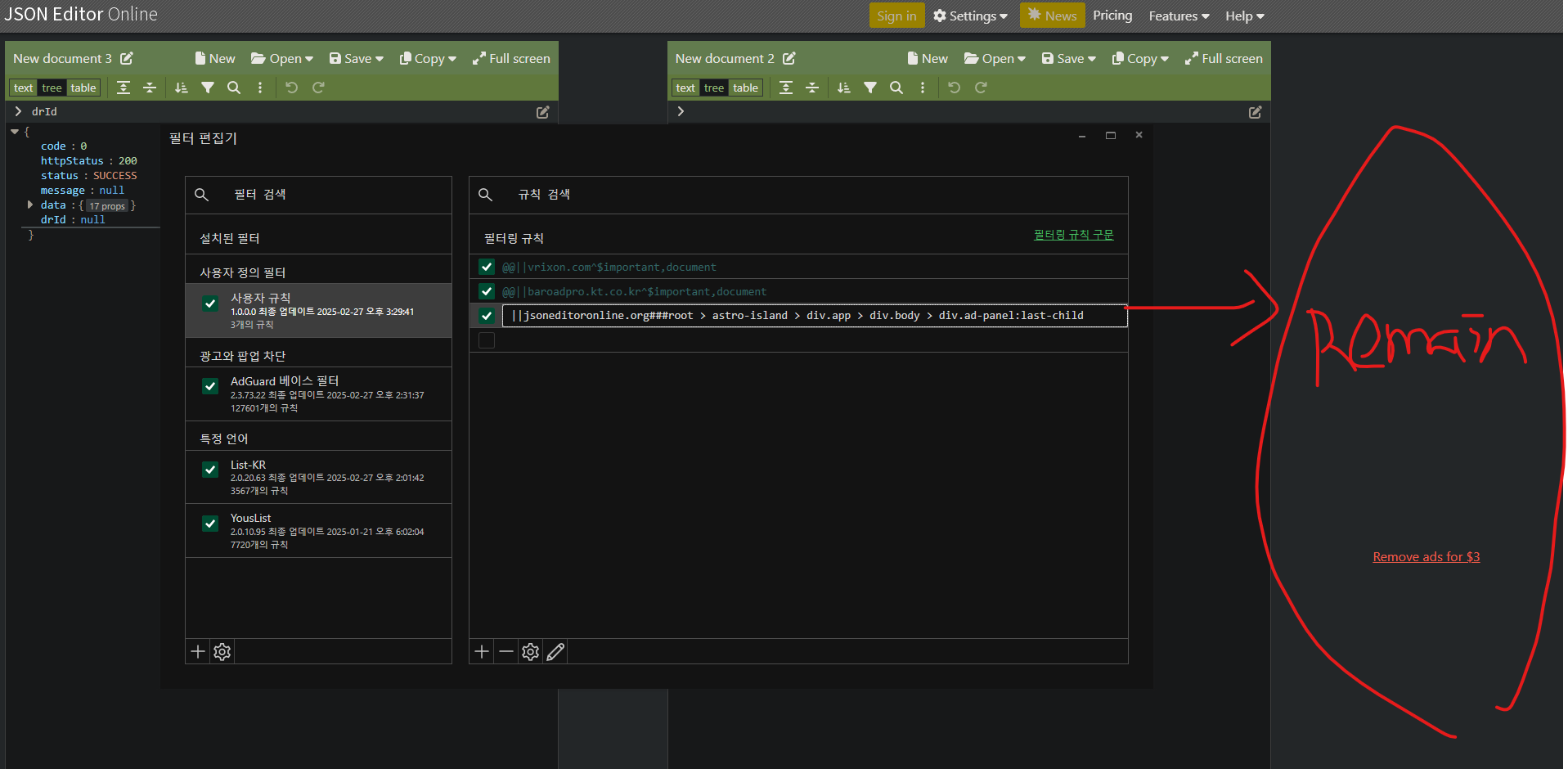Collapse the root JSON object
1568x769 pixels.
pos(15,131)
